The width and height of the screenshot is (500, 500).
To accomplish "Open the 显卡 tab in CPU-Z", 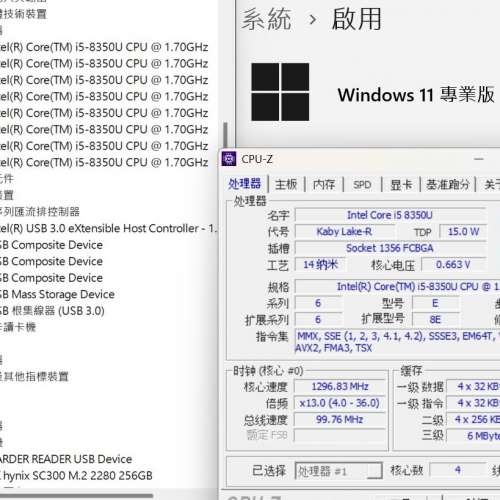I will 401,185.
